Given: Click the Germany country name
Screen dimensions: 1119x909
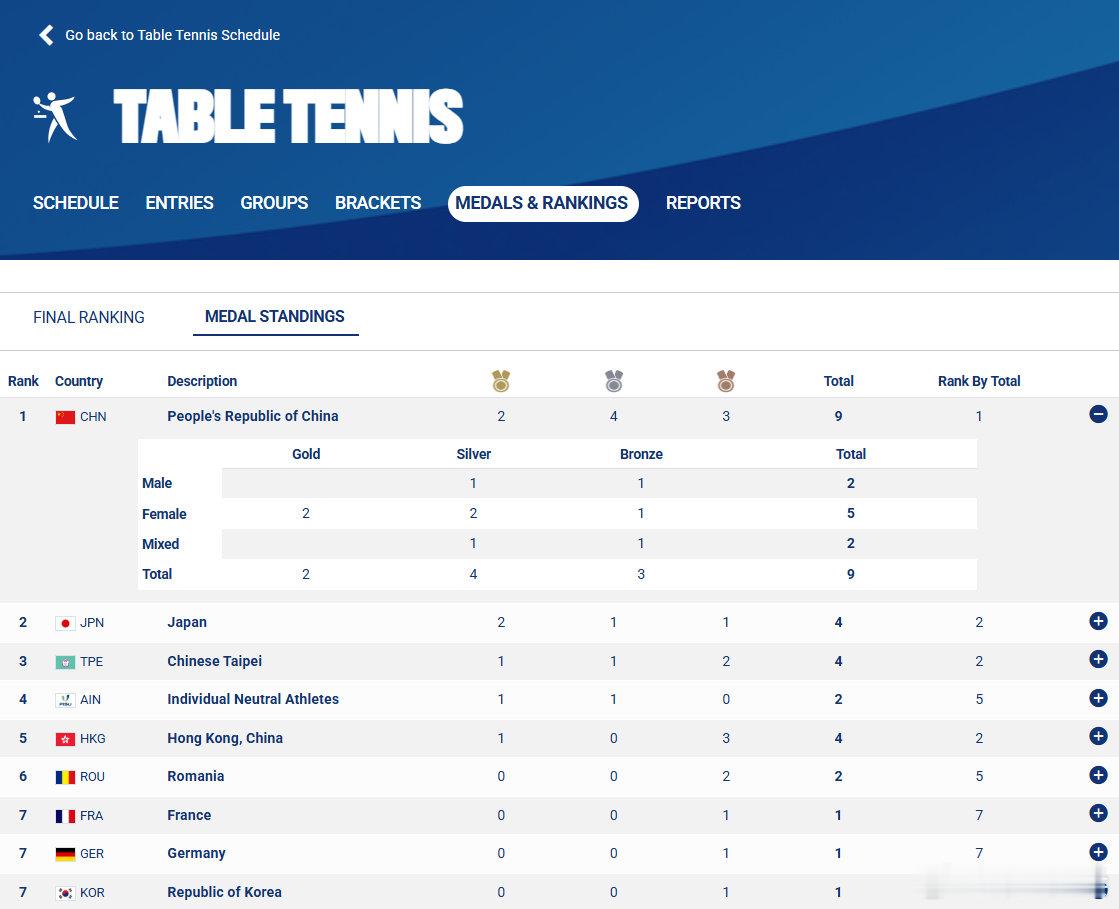Looking at the screenshot, I should tap(196, 853).
